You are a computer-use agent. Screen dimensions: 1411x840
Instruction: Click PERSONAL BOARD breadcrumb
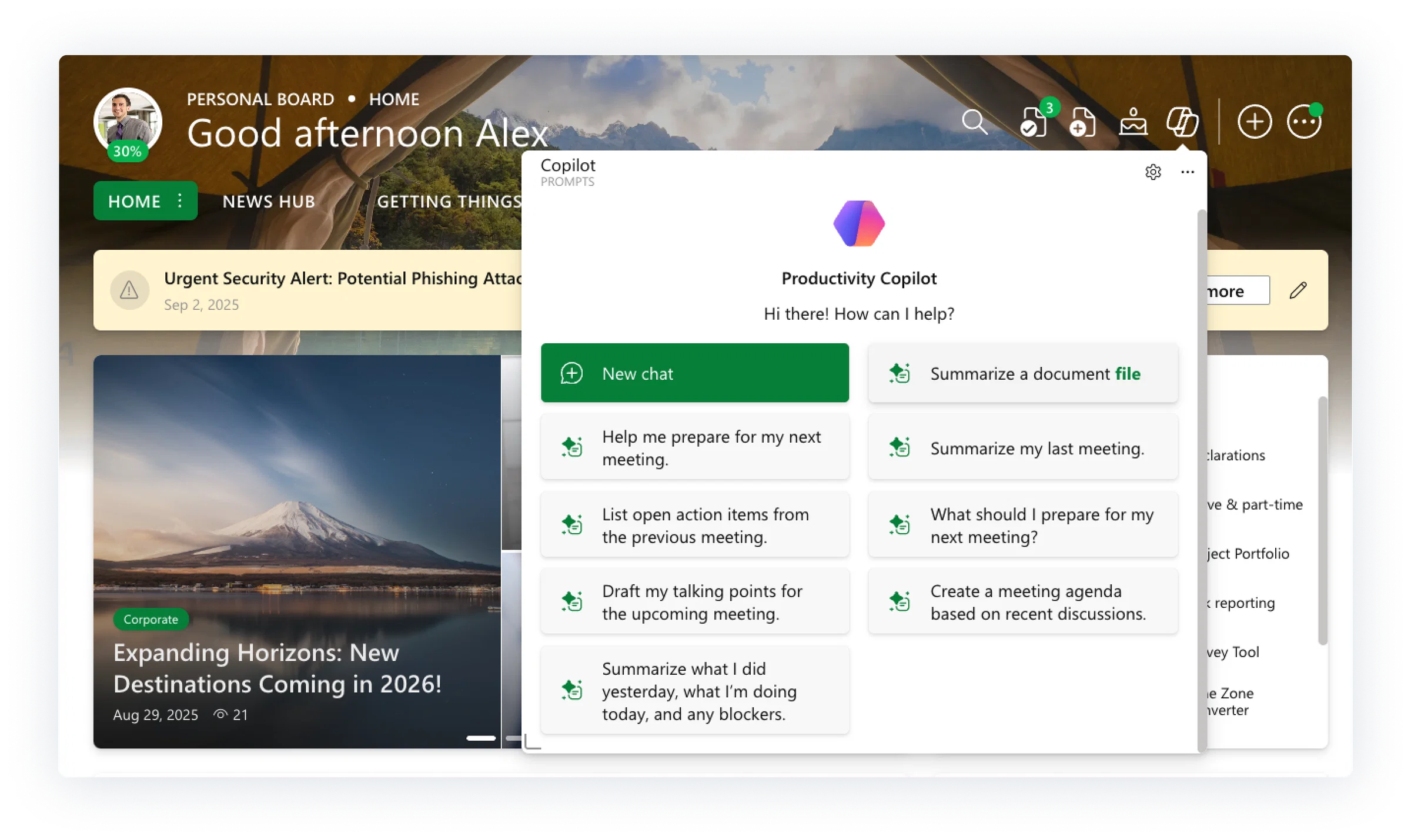(x=260, y=99)
